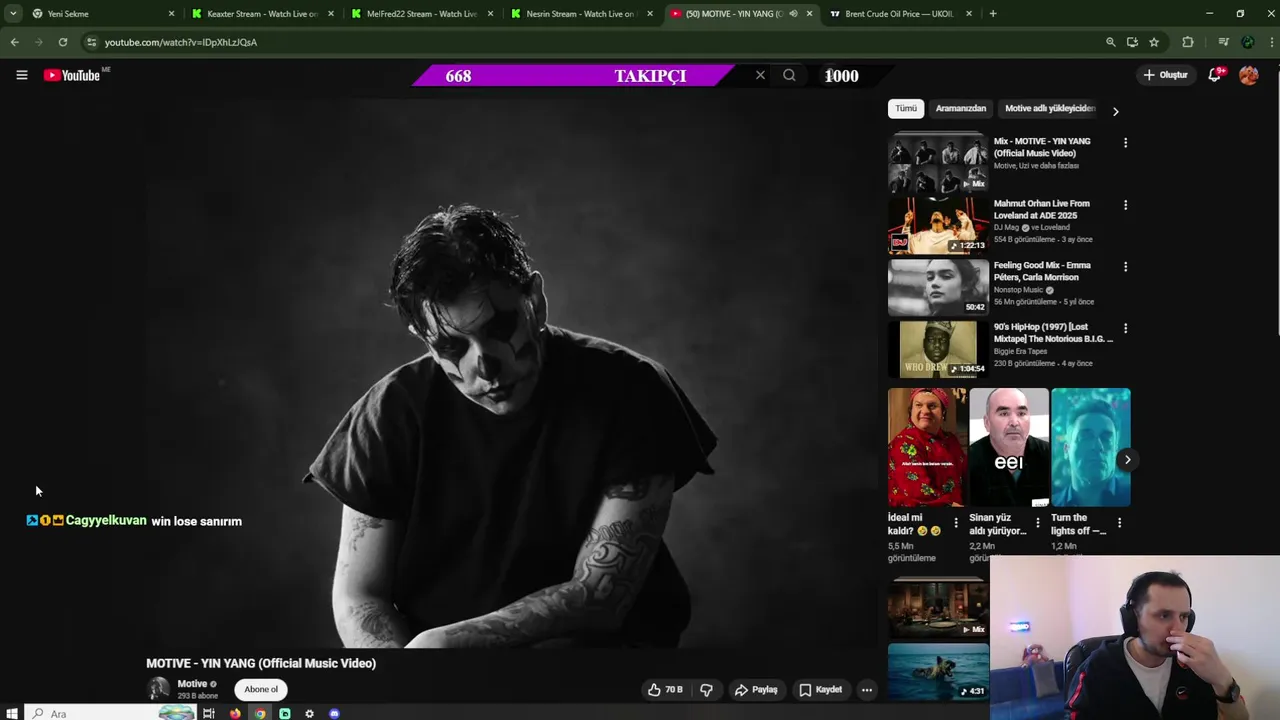Open Discord from the taskbar
The height and width of the screenshot is (720, 1280).
click(x=334, y=713)
